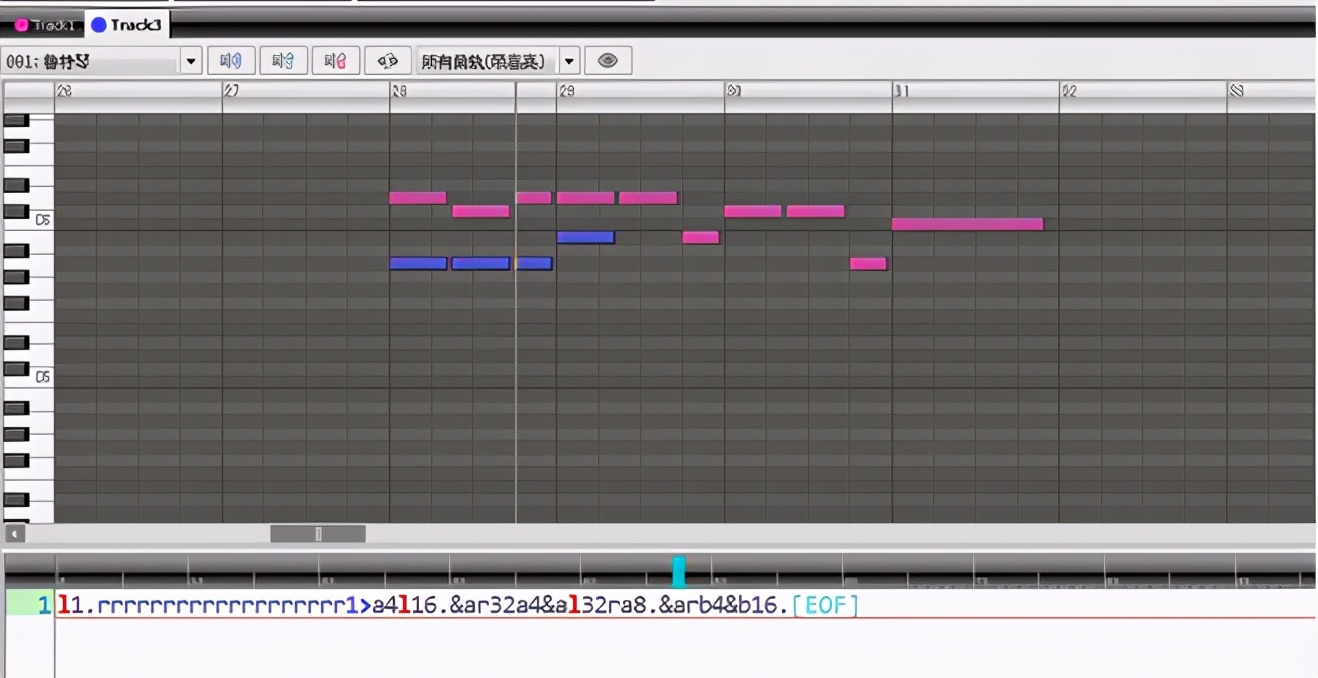Screen dimensions: 1318x678
Task: Click the cyan position marker in lower timeline
Action: [678, 572]
